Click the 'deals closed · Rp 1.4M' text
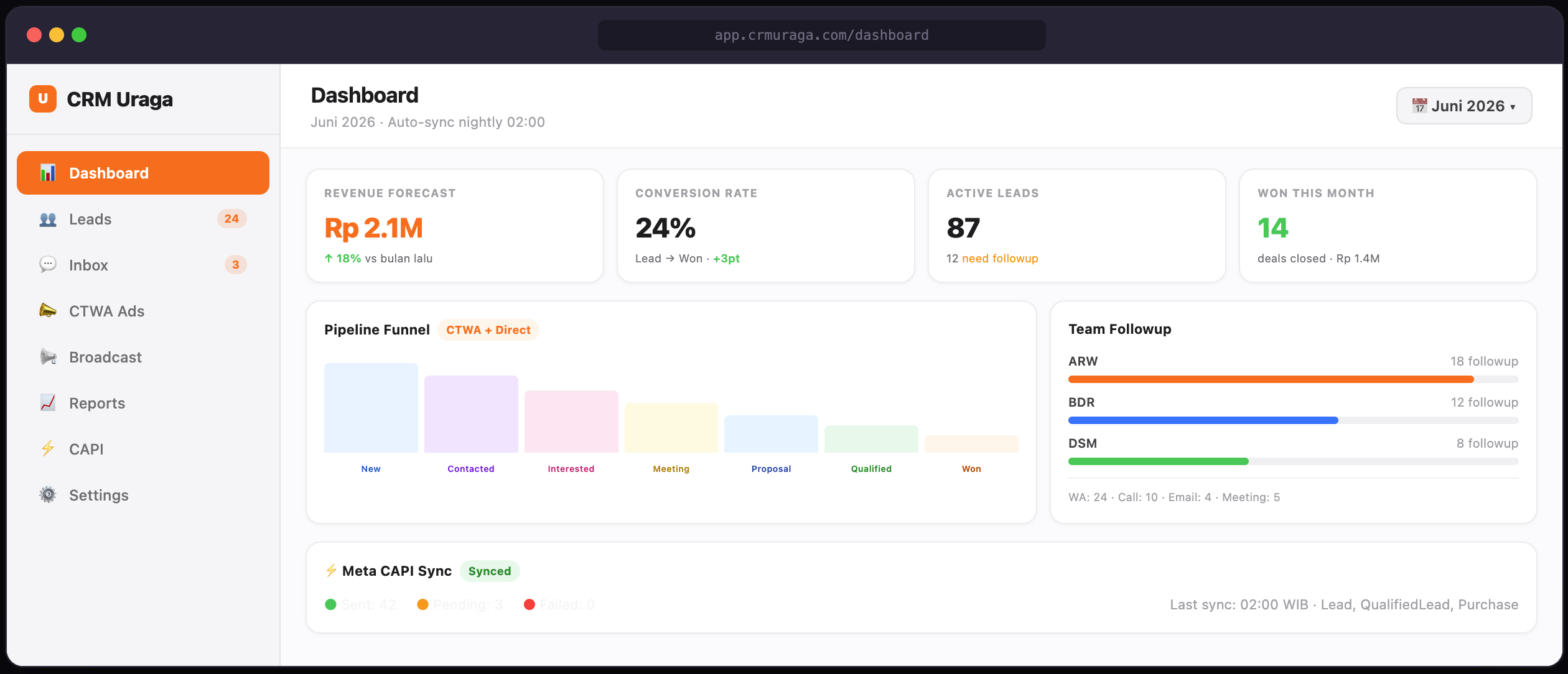Image resolution: width=1568 pixels, height=674 pixels. point(1318,259)
